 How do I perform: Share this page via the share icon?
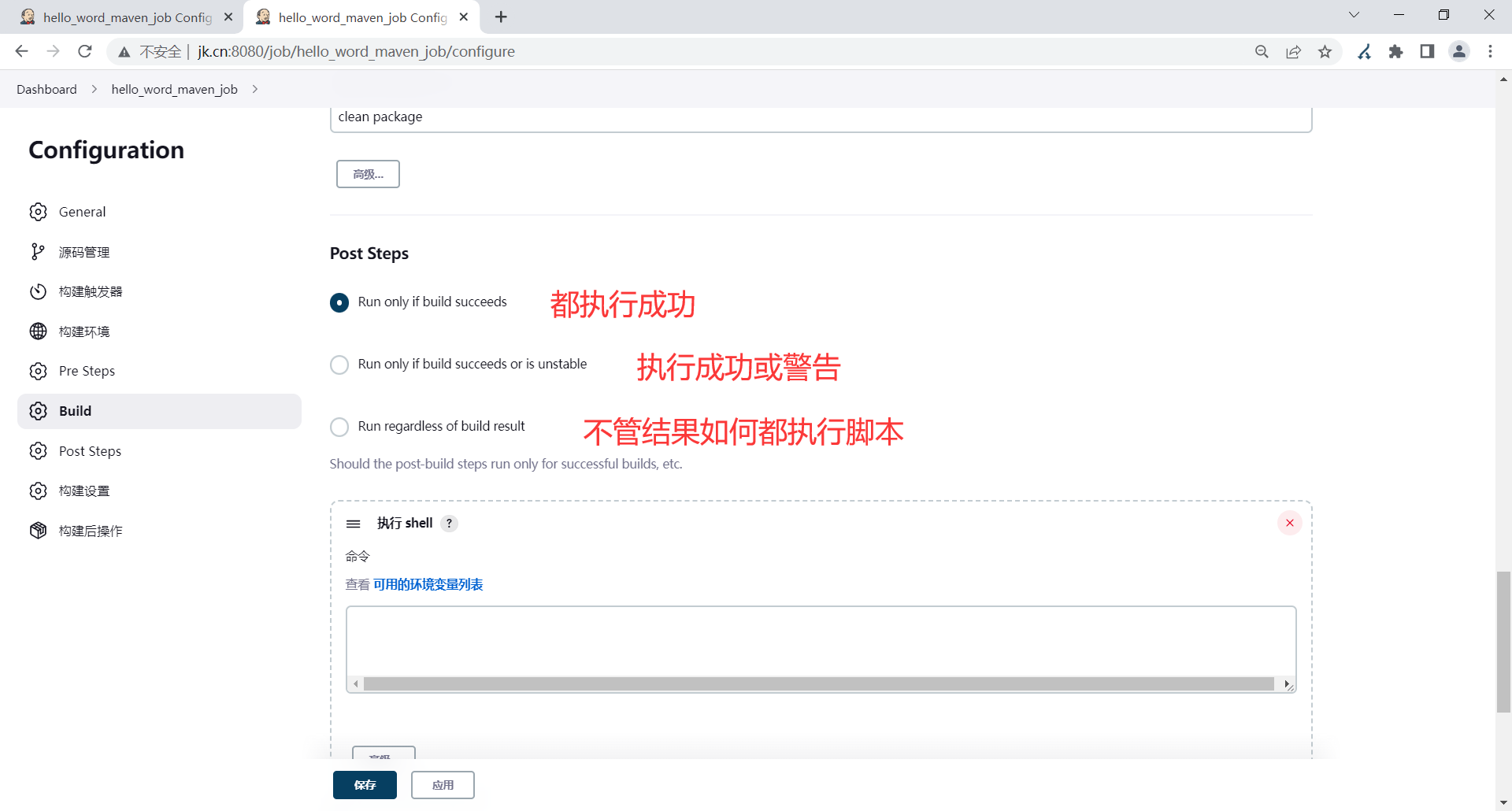[x=1293, y=51]
